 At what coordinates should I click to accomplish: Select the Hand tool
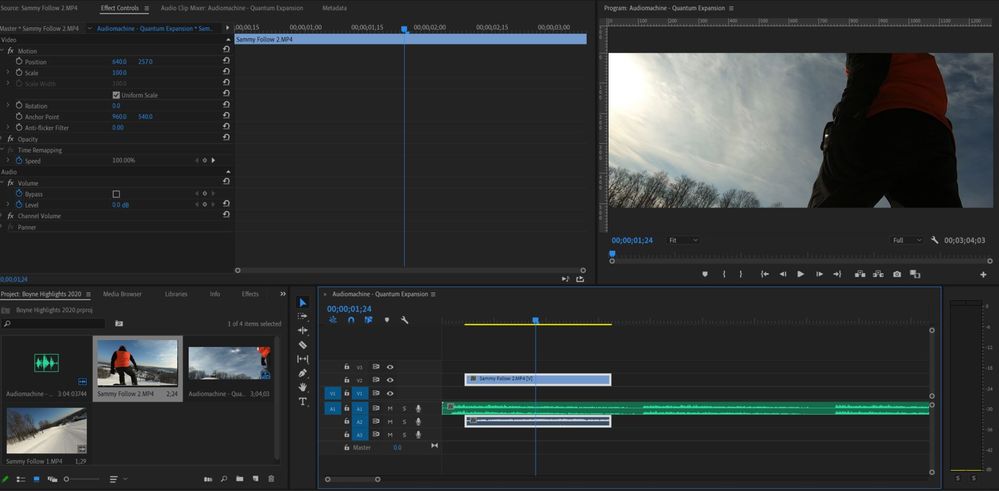(303, 387)
